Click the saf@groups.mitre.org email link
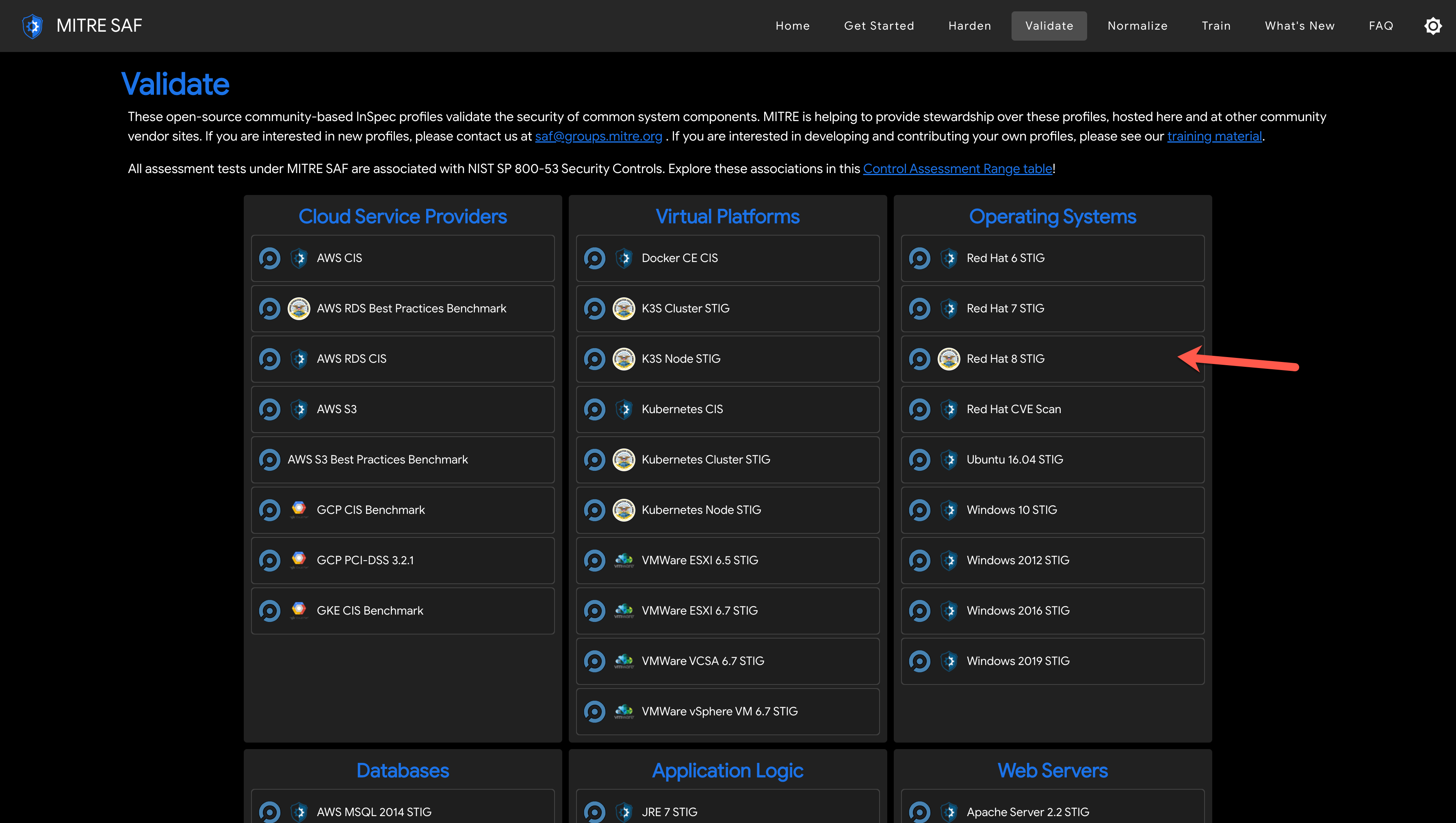Viewport: 1456px width, 823px height. [x=598, y=136]
